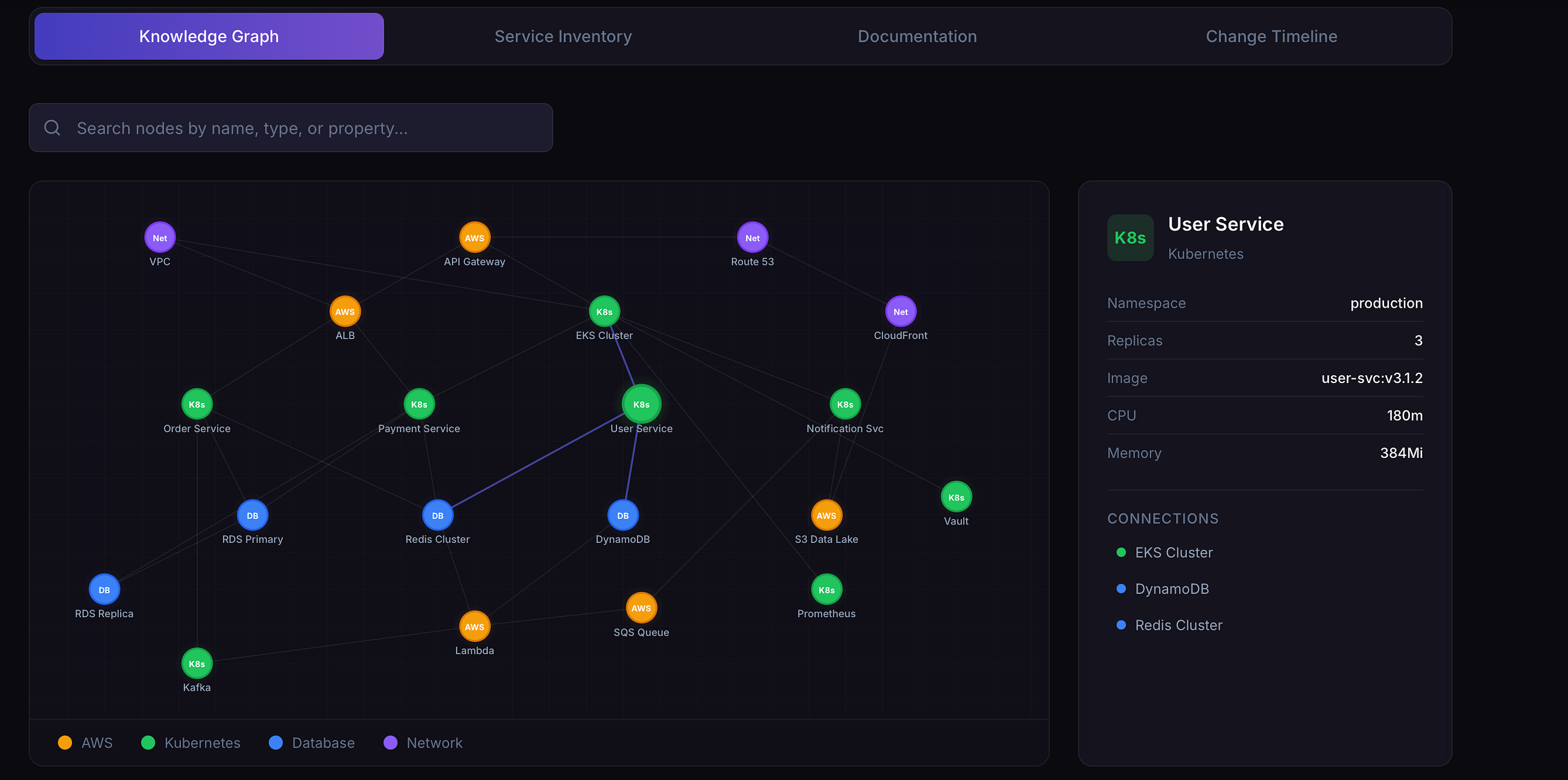Select the RDS Replica database node
Viewport: 1568px width, 780px height.
pos(104,589)
